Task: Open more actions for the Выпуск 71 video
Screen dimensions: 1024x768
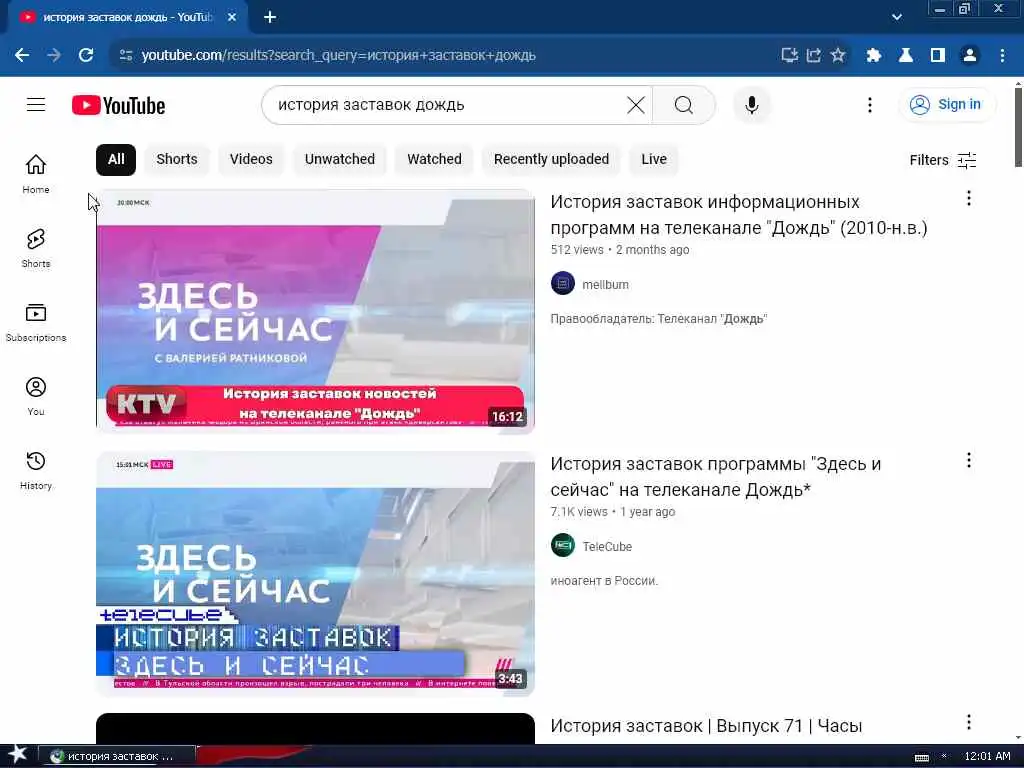Action: [x=968, y=722]
